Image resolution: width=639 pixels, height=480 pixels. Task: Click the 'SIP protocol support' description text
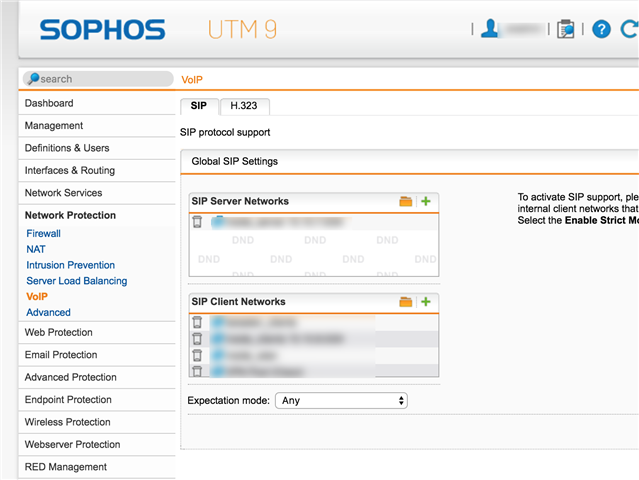coord(225,132)
